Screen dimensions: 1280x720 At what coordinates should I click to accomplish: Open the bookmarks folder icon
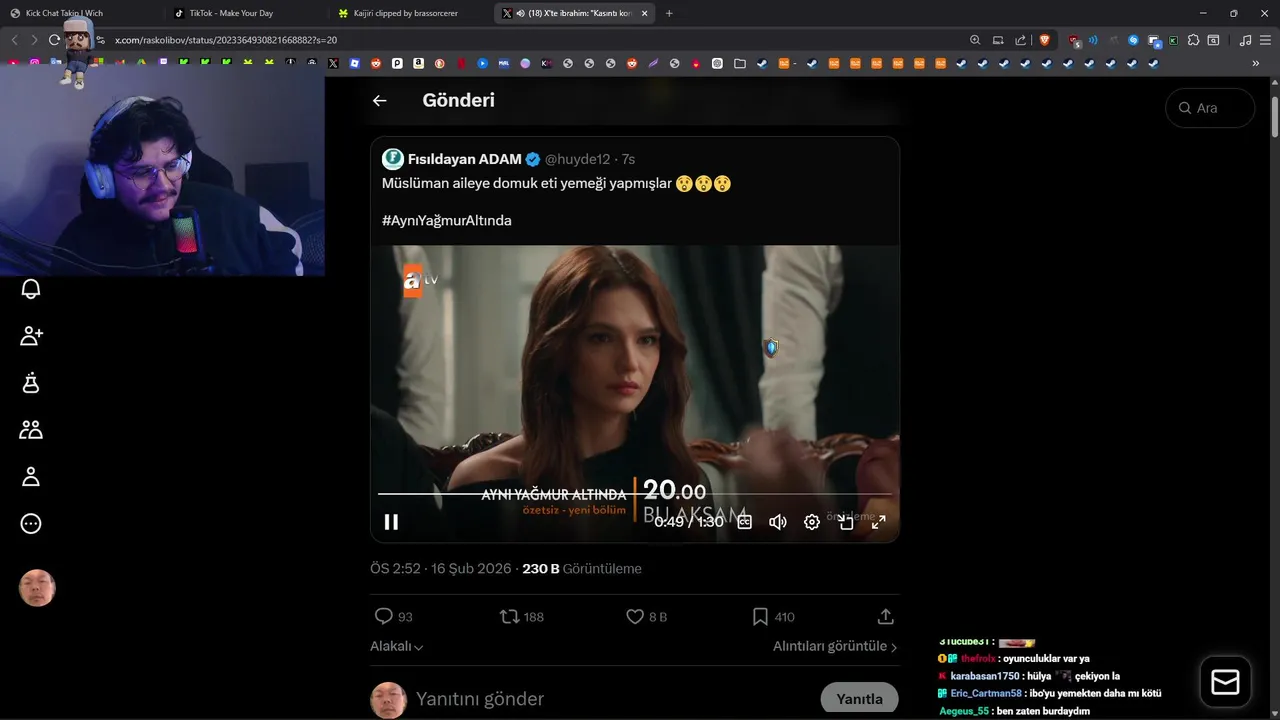(739, 63)
